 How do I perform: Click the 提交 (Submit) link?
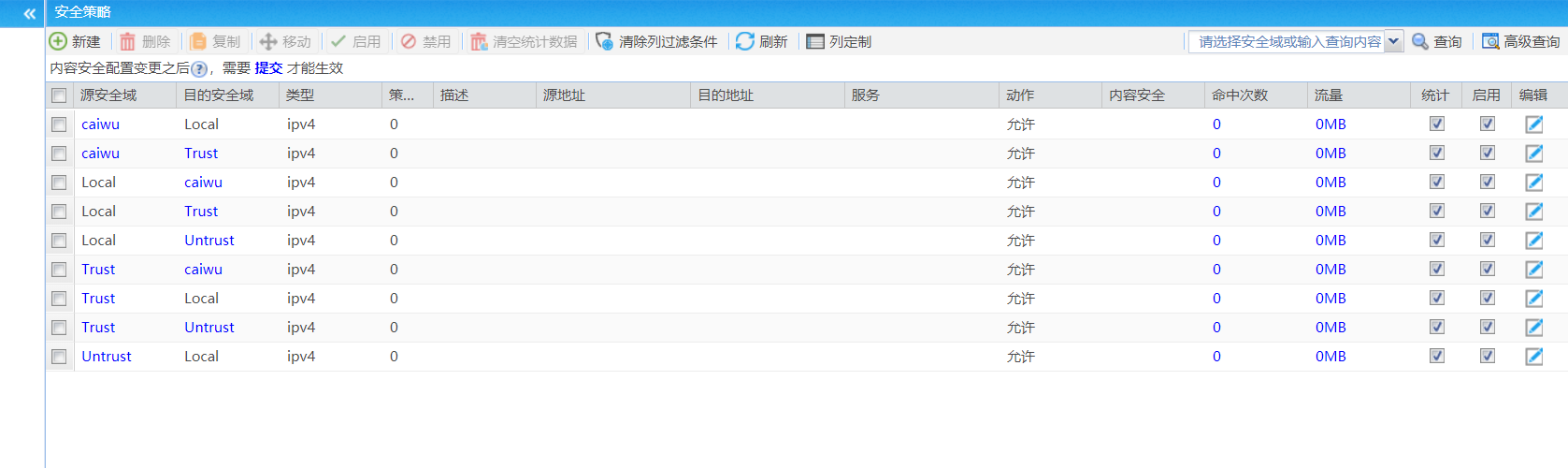(268, 68)
